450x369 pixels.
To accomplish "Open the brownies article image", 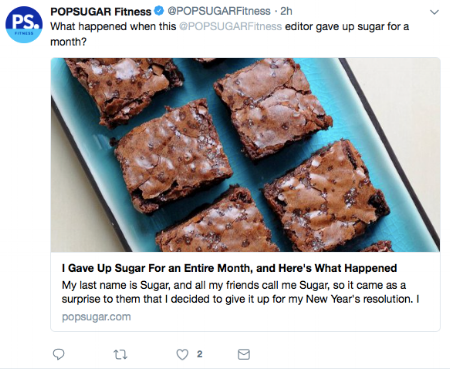I will click(x=245, y=155).
